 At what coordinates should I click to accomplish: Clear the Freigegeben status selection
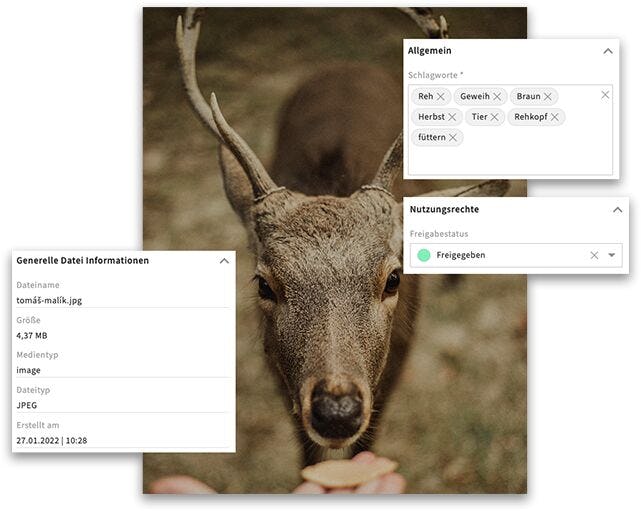pyautogui.click(x=594, y=255)
